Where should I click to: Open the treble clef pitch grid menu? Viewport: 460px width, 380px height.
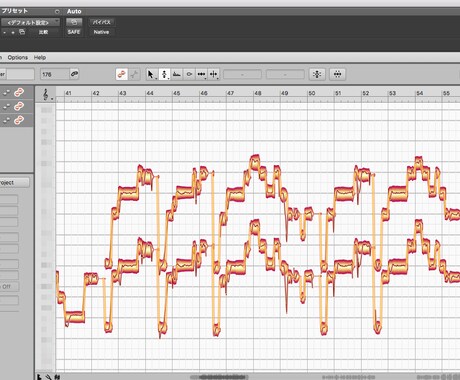click(47, 94)
